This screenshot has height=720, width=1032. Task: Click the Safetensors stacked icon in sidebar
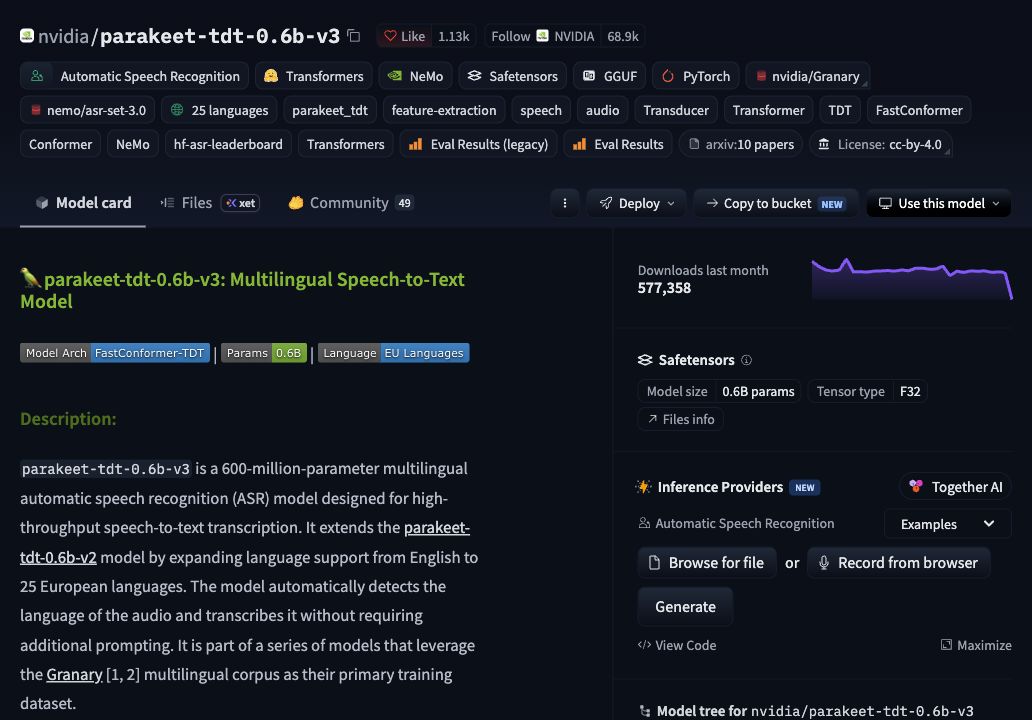coord(645,360)
